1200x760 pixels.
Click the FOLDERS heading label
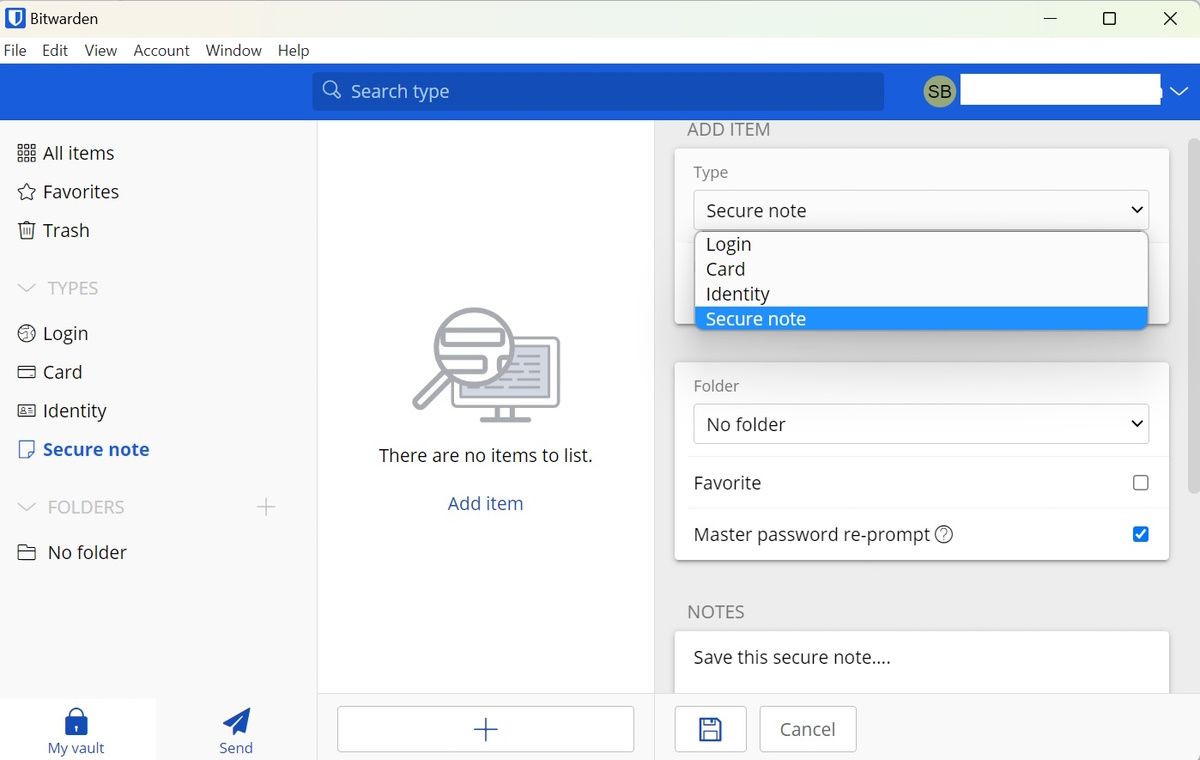[86, 507]
